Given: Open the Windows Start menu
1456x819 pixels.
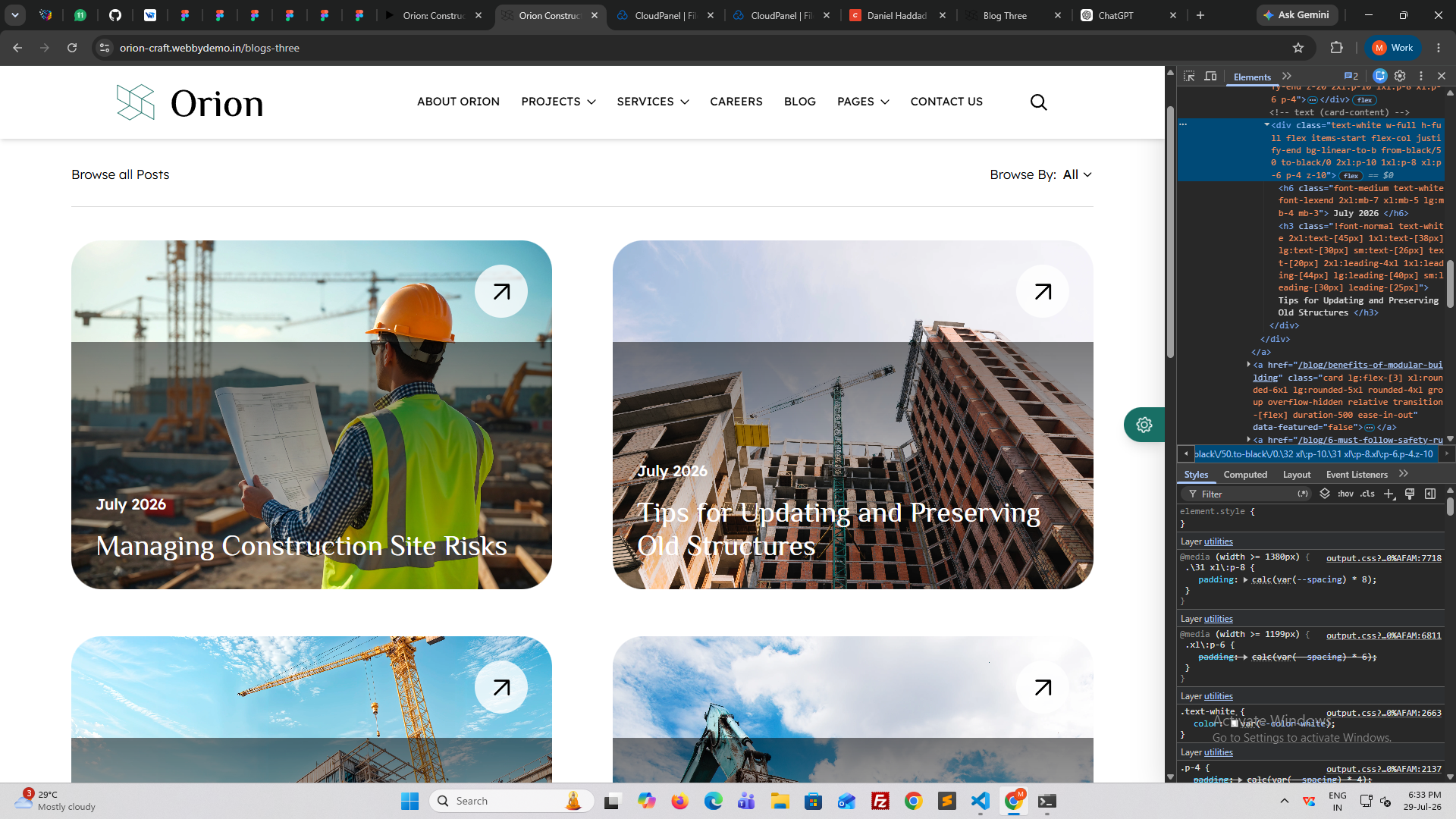Looking at the screenshot, I should coord(409,801).
